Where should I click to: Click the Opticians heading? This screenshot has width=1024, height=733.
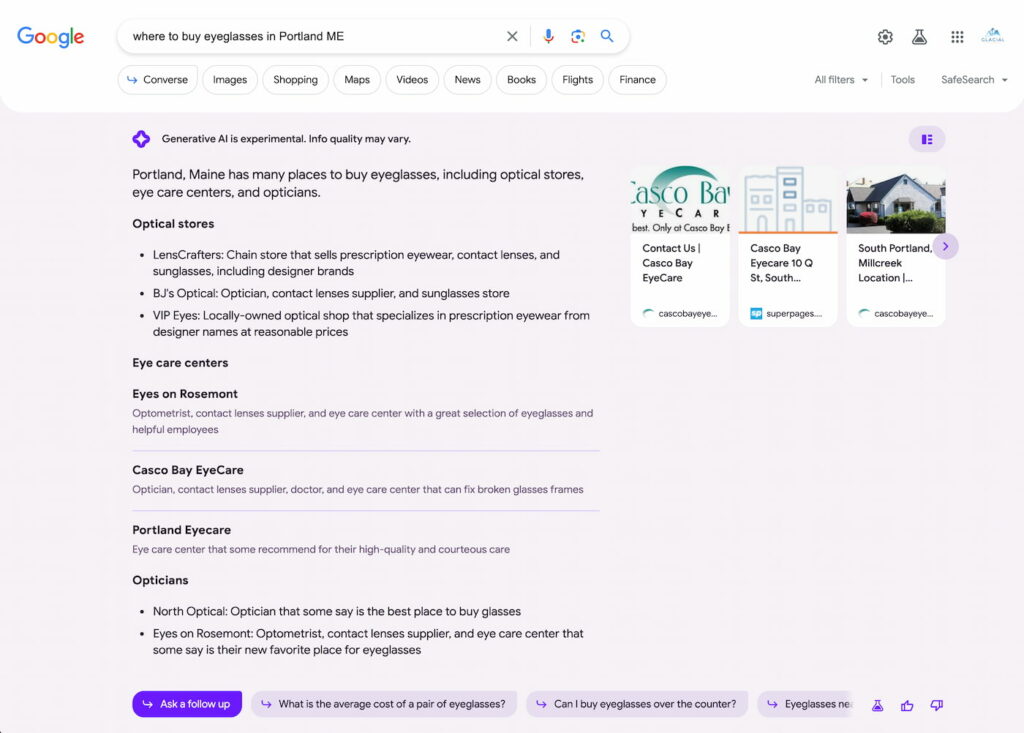coord(160,580)
